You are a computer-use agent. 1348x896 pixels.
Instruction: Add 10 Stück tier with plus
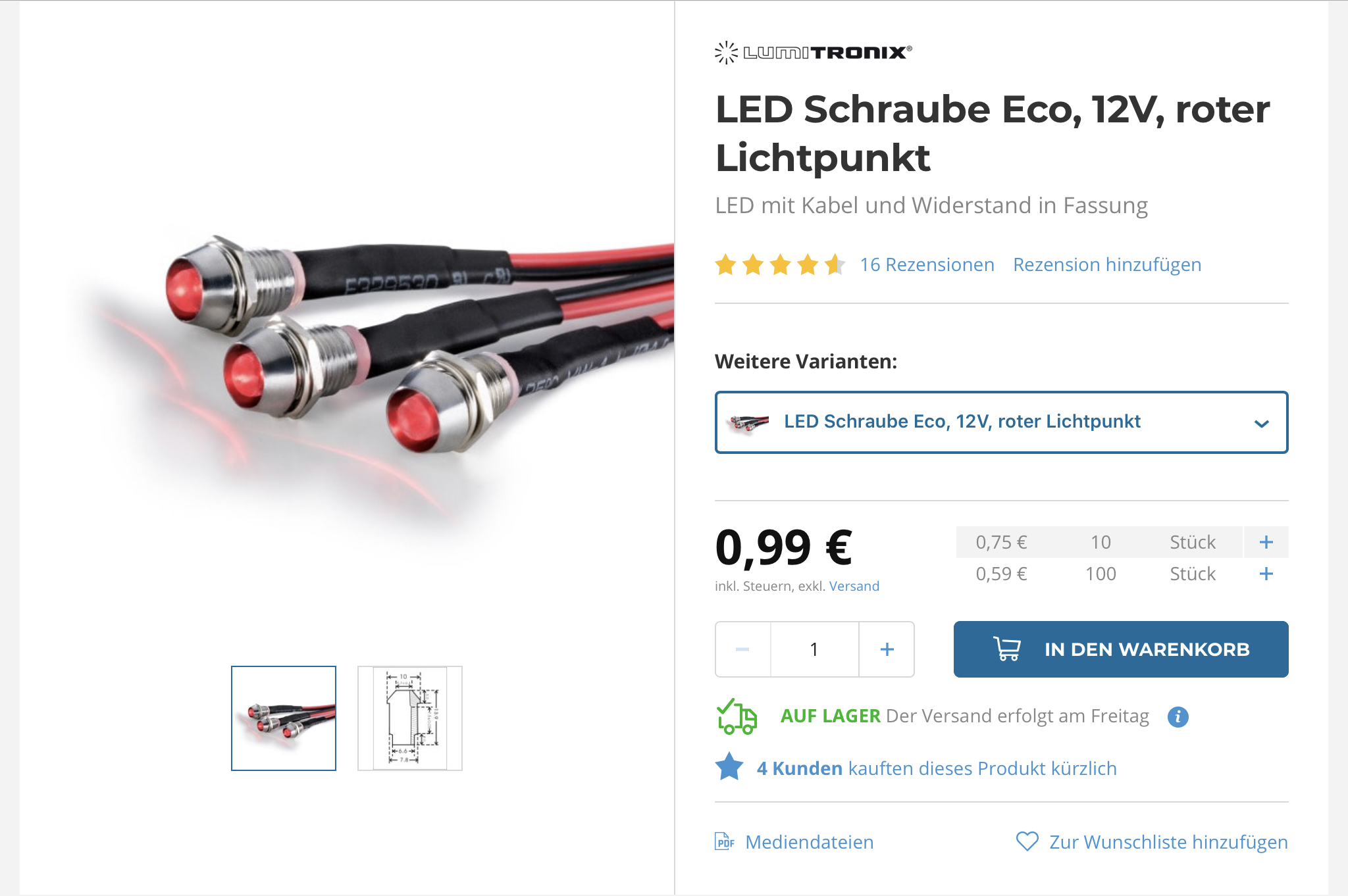tap(1266, 542)
